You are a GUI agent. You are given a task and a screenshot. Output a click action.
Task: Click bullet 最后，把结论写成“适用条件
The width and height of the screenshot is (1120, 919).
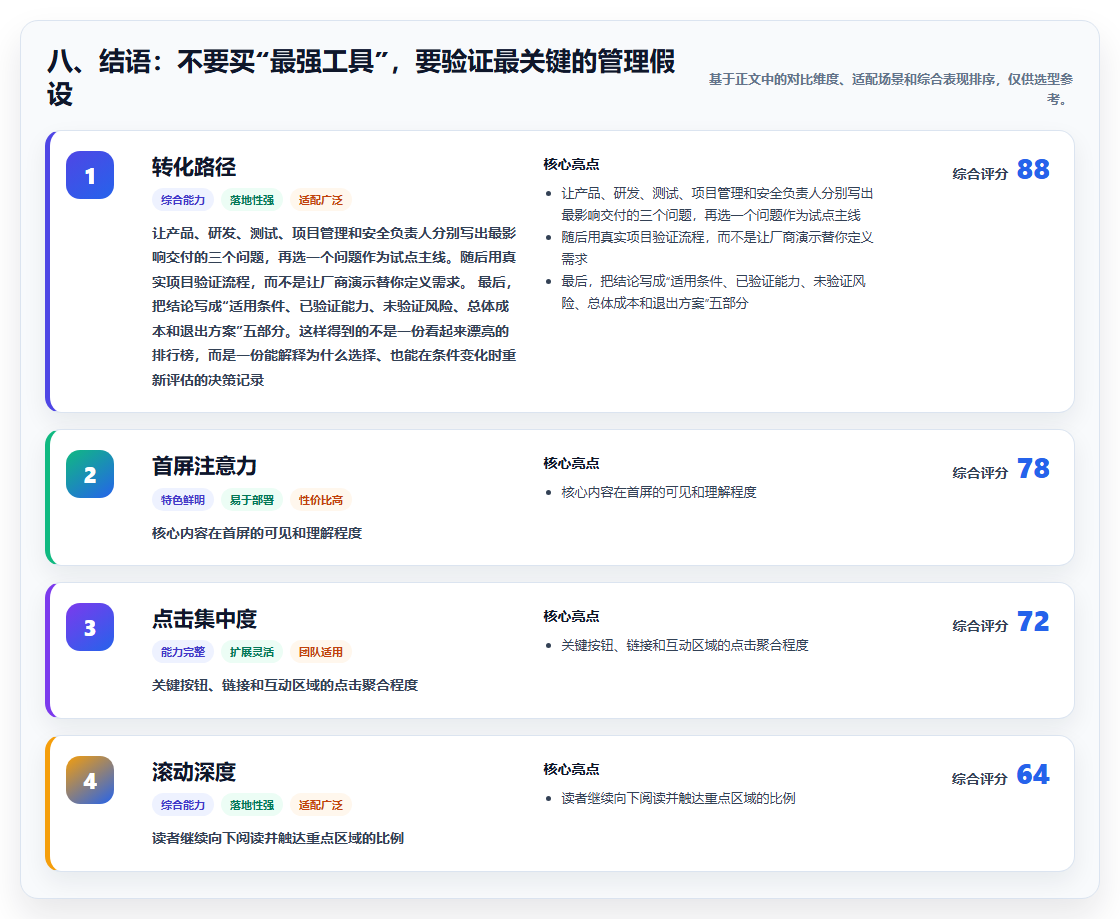714,292
